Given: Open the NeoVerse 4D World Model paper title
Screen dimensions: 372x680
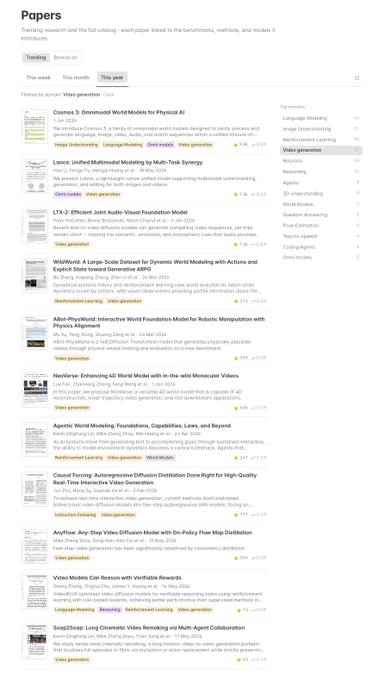Looking at the screenshot, I should pyautogui.click(x=146, y=376).
